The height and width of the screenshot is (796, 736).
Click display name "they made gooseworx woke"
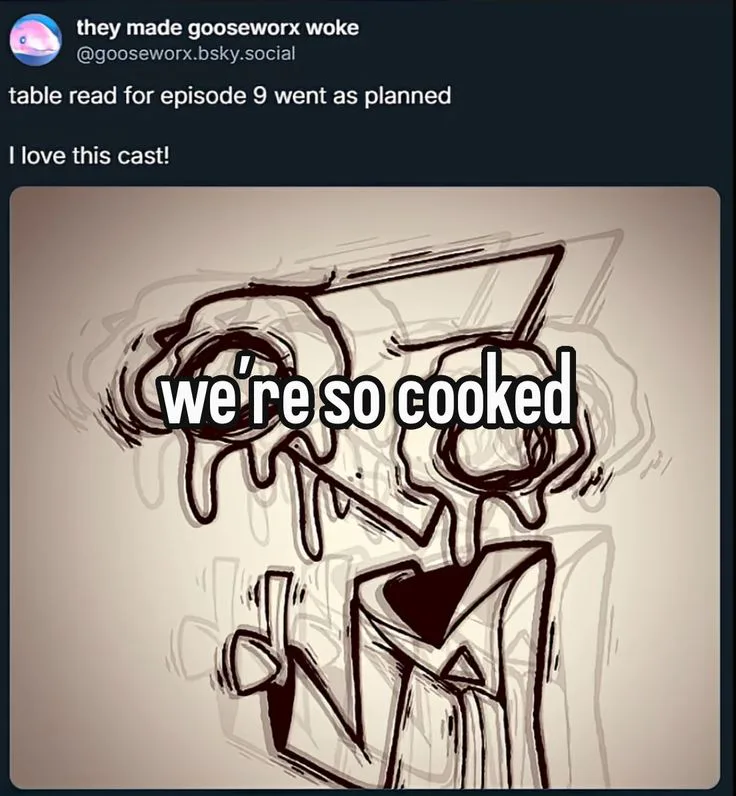tap(217, 28)
